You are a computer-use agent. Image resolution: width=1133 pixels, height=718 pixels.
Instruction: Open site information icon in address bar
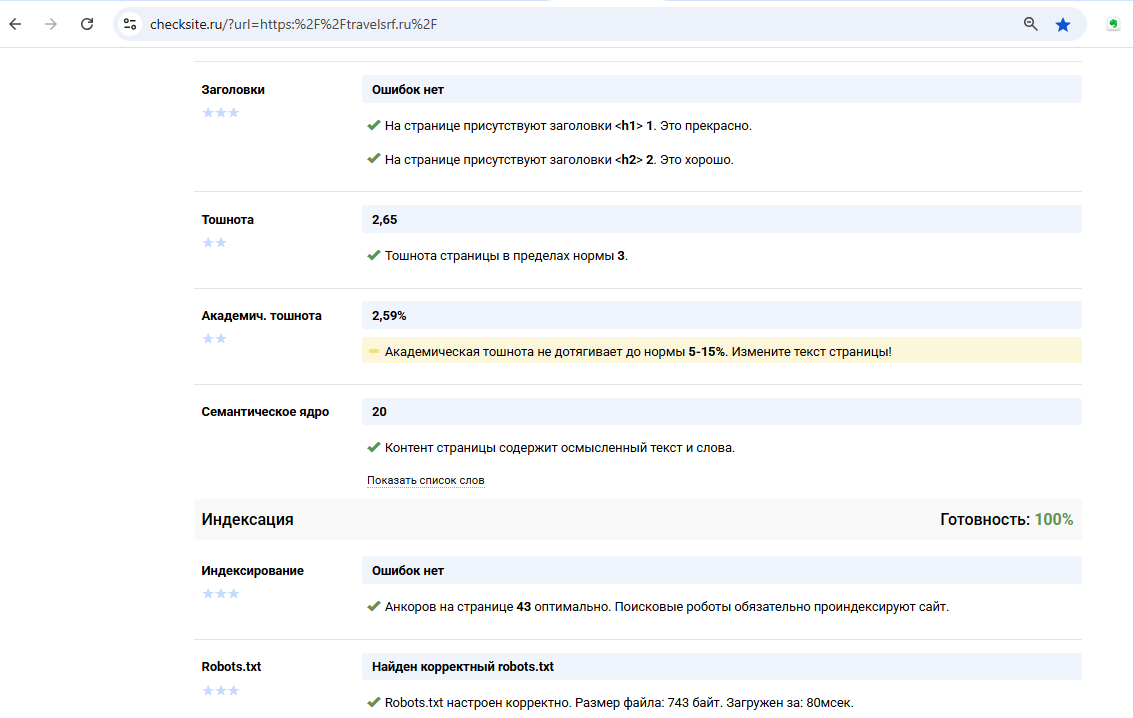tap(130, 24)
